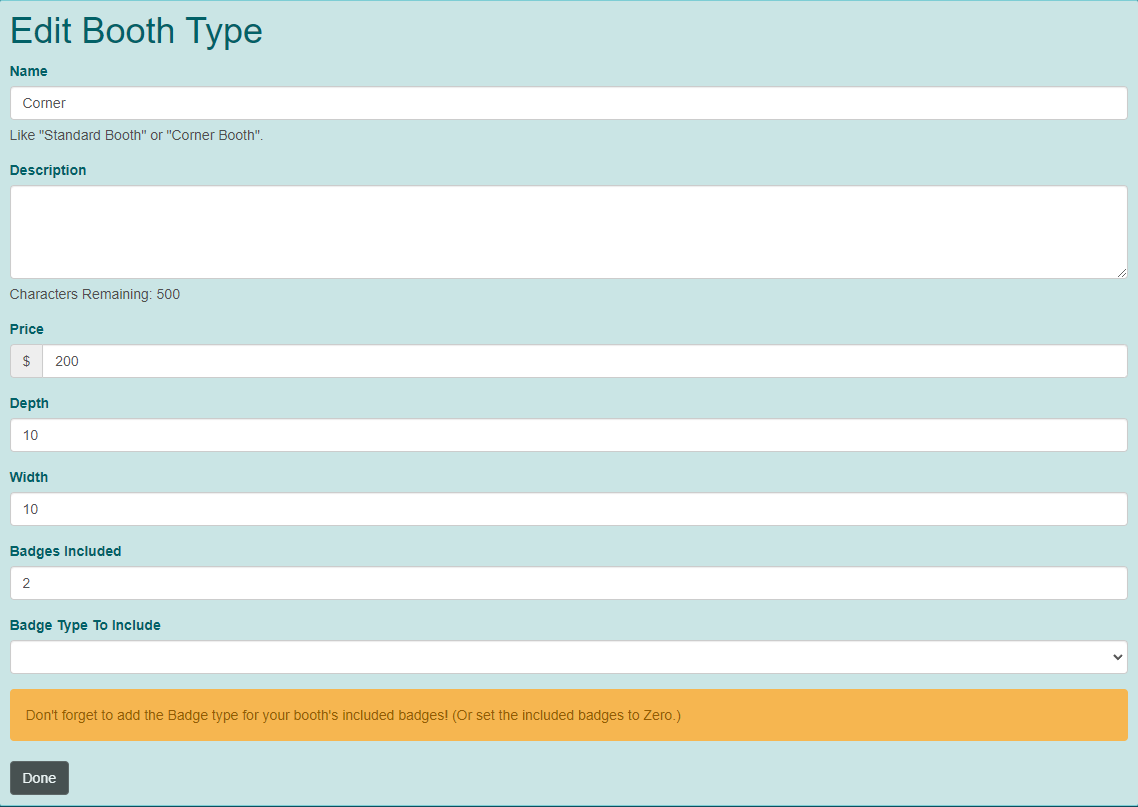Focus the Description text area
This screenshot has width=1138, height=807.
coord(568,232)
